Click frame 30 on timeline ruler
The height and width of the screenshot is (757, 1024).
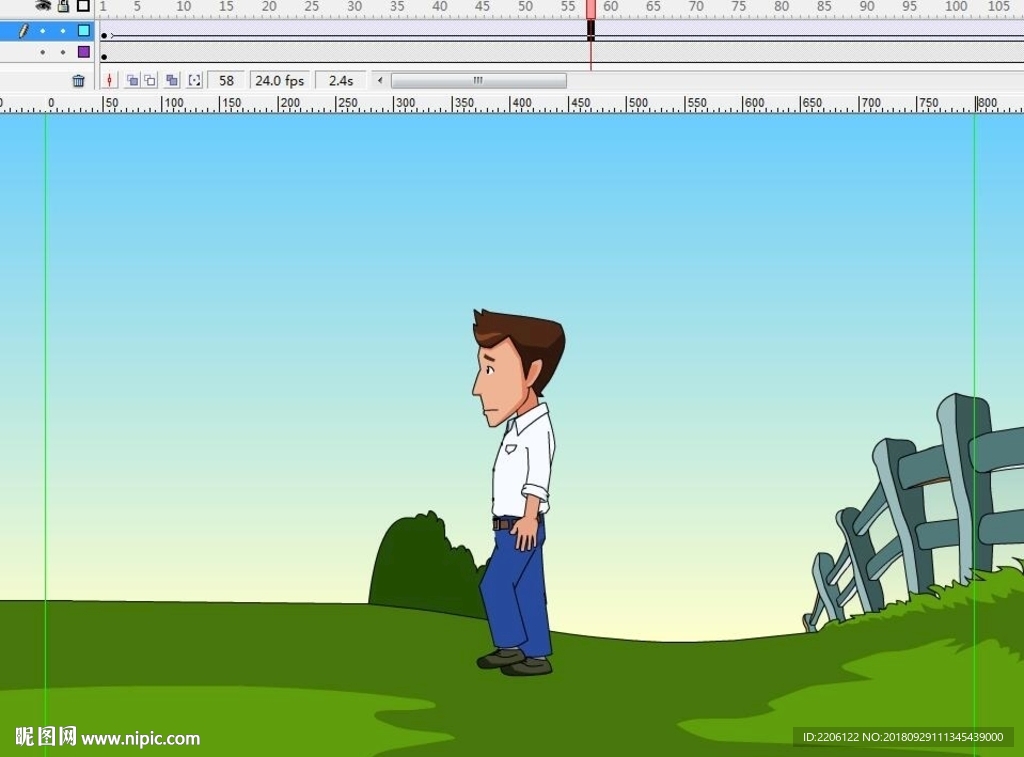click(355, 7)
